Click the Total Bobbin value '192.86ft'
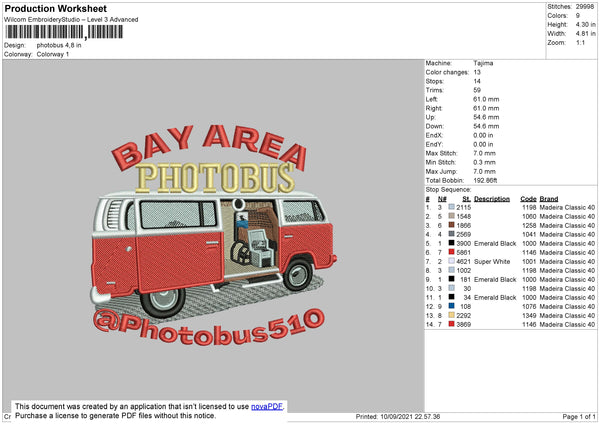The width and height of the screenshot is (600, 424). tap(485, 180)
